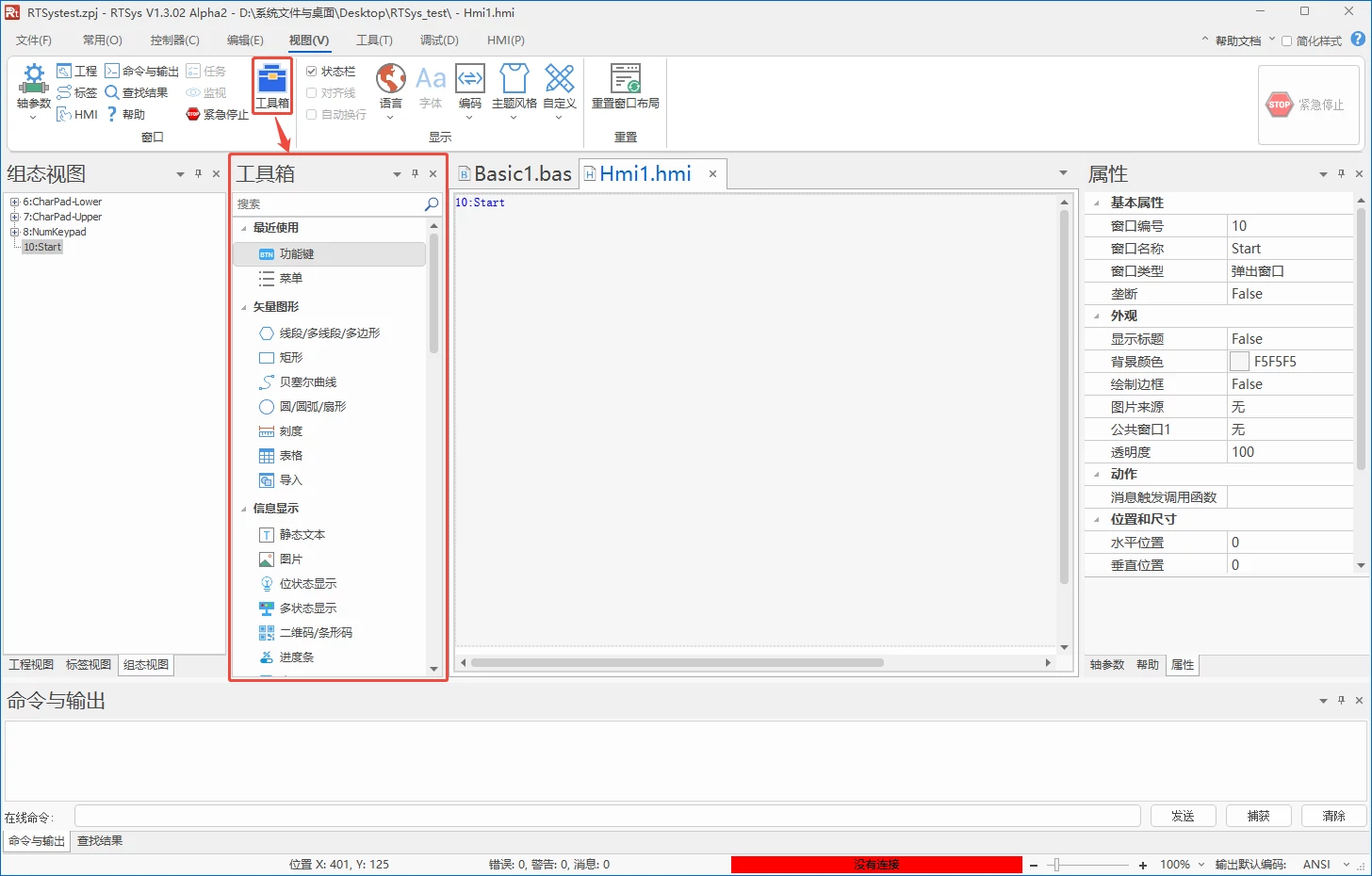Click the zoom slider in status bar
The image size is (1372, 876).
click(x=1087, y=865)
